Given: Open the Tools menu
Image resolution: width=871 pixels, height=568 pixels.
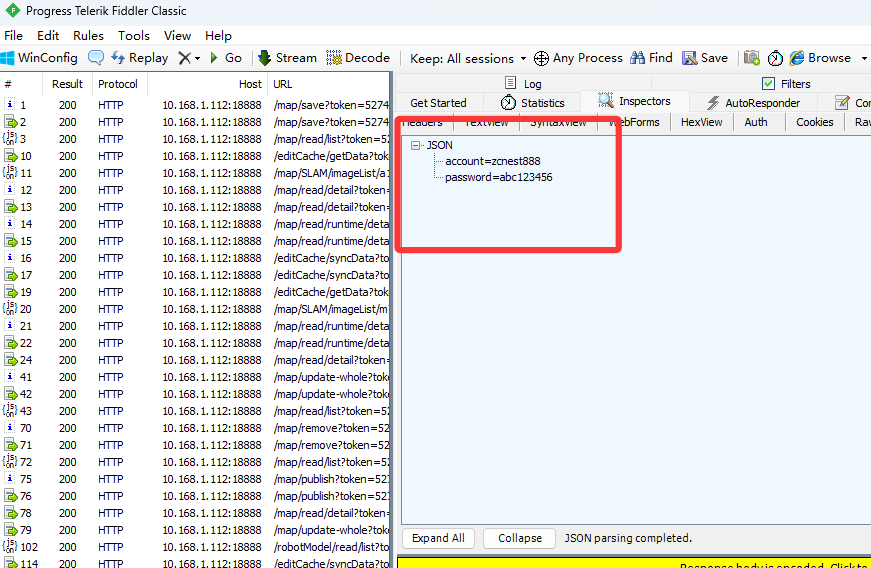Looking at the screenshot, I should click(x=134, y=36).
